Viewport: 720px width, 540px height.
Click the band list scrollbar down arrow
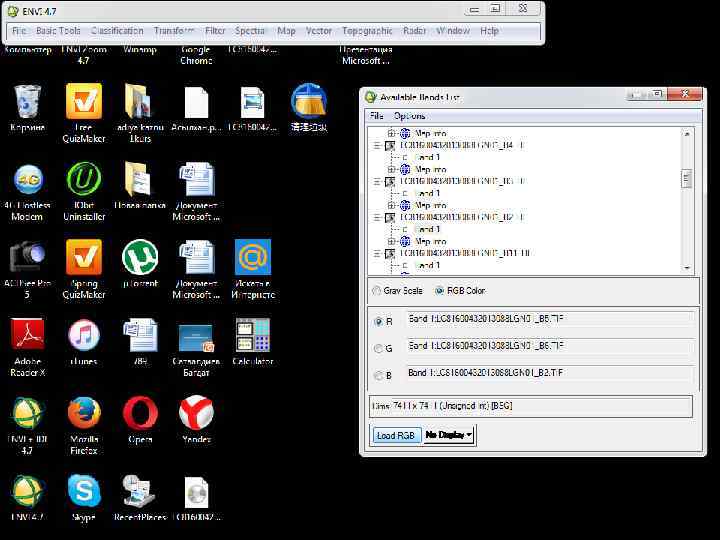point(687,268)
